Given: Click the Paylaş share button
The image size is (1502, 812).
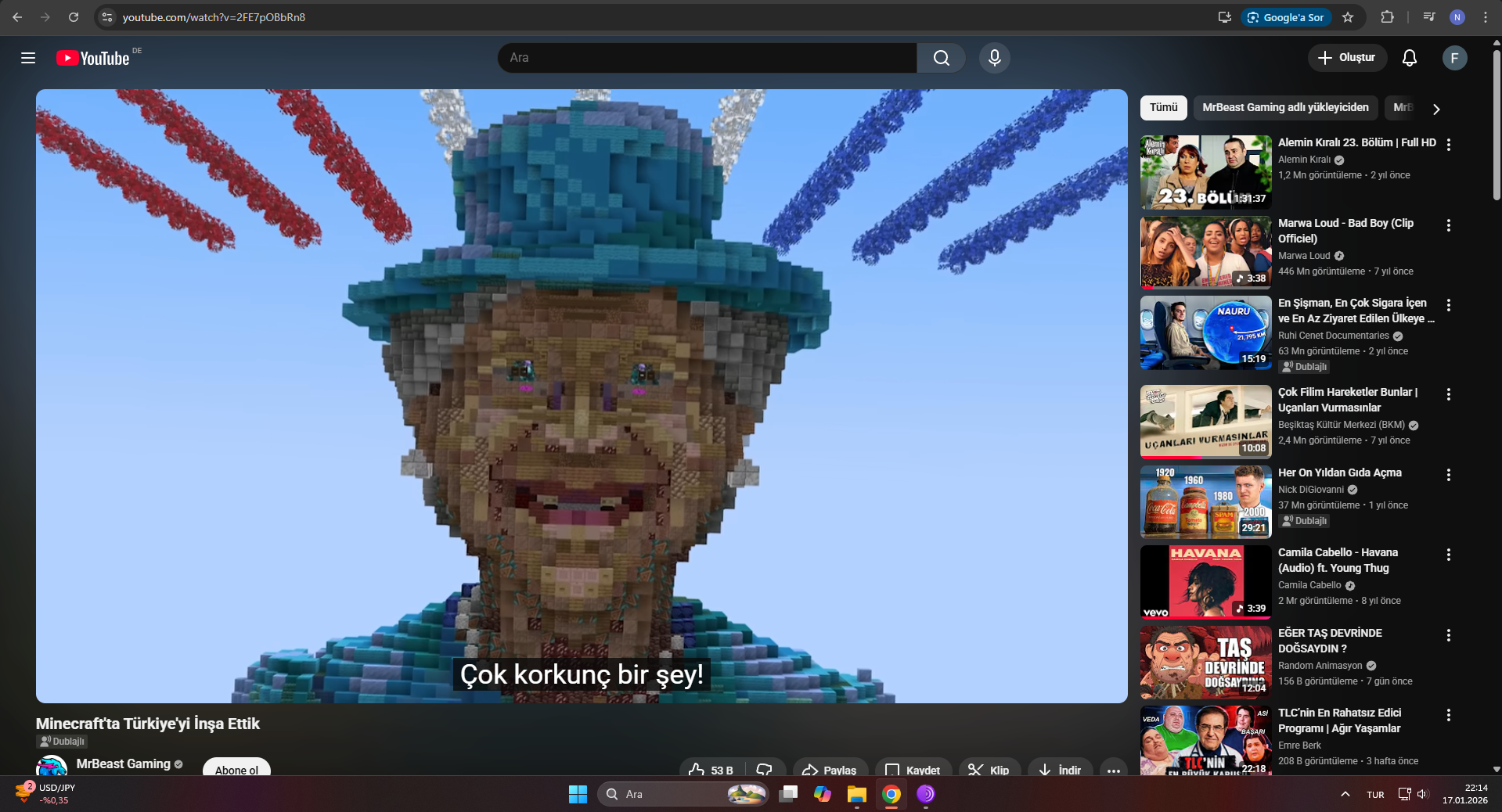Looking at the screenshot, I should pos(830,770).
